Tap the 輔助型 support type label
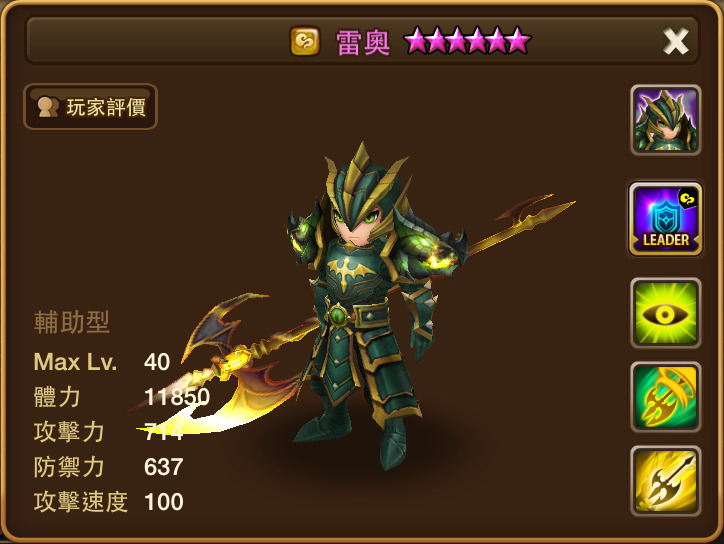This screenshot has width=724, height=544. click(x=72, y=322)
